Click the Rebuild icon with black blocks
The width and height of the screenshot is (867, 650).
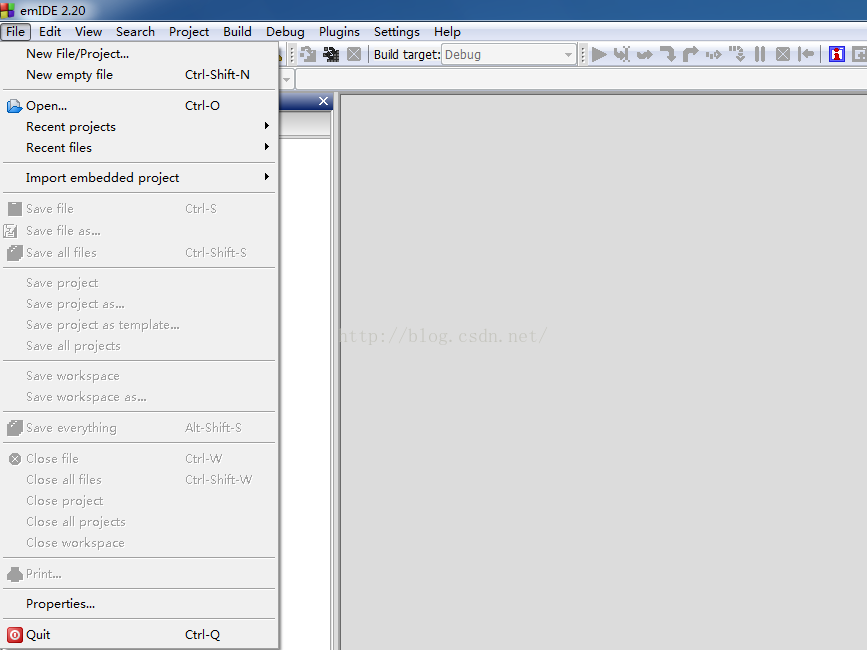(x=331, y=54)
